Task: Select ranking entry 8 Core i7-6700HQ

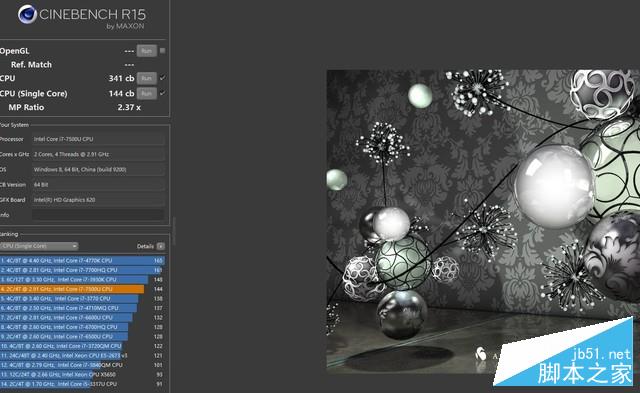Action: tap(82, 327)
